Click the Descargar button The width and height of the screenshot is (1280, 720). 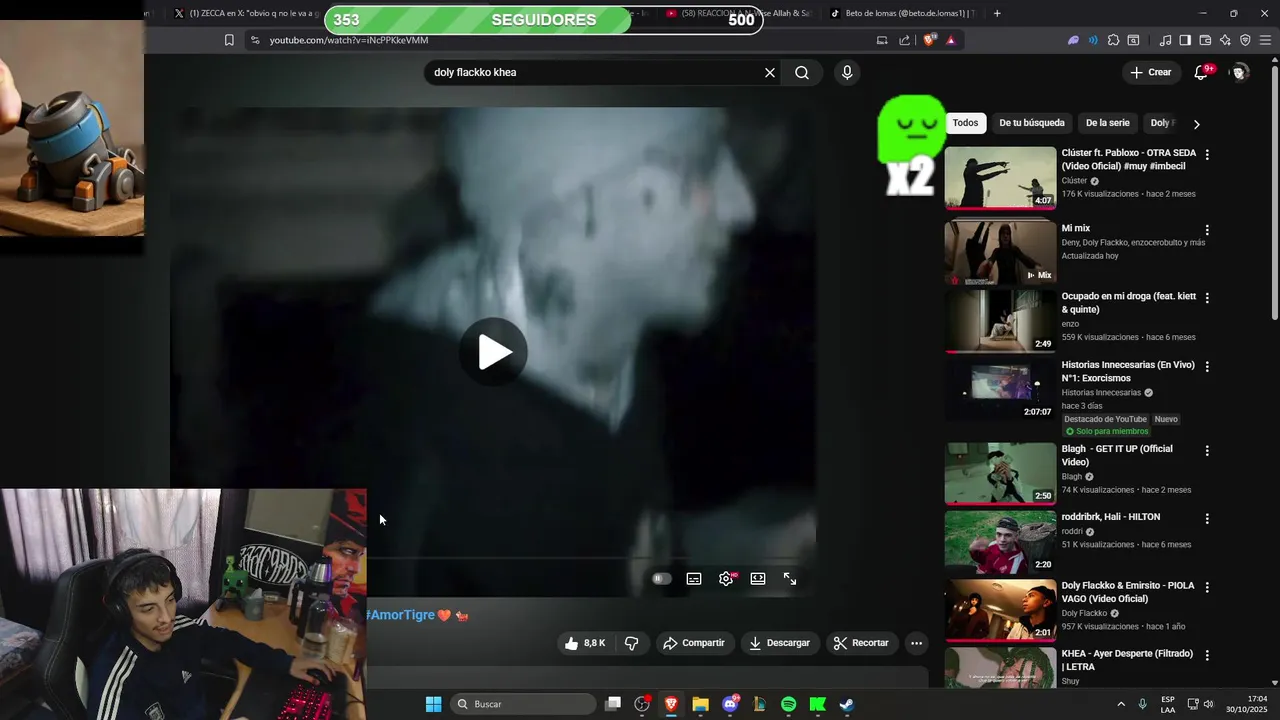click(780, 643)
